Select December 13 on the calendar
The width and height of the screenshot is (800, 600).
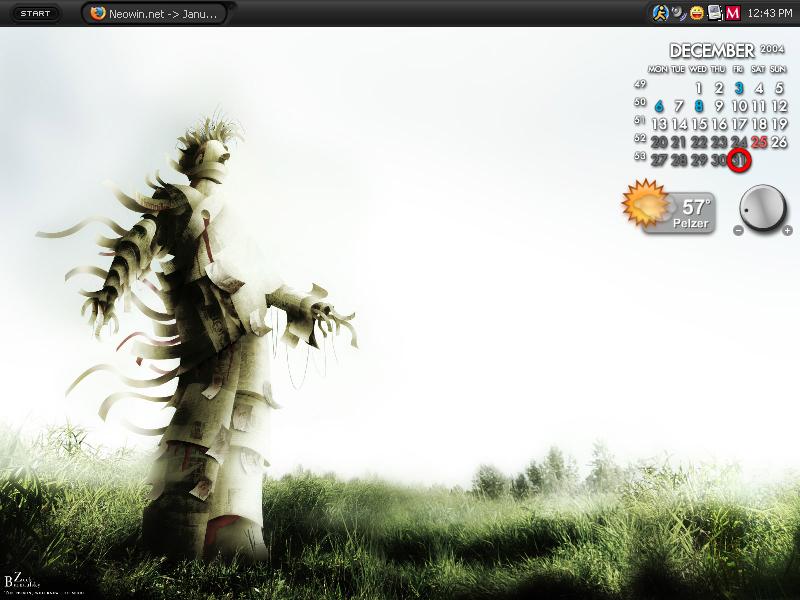(x=659, y=124)
